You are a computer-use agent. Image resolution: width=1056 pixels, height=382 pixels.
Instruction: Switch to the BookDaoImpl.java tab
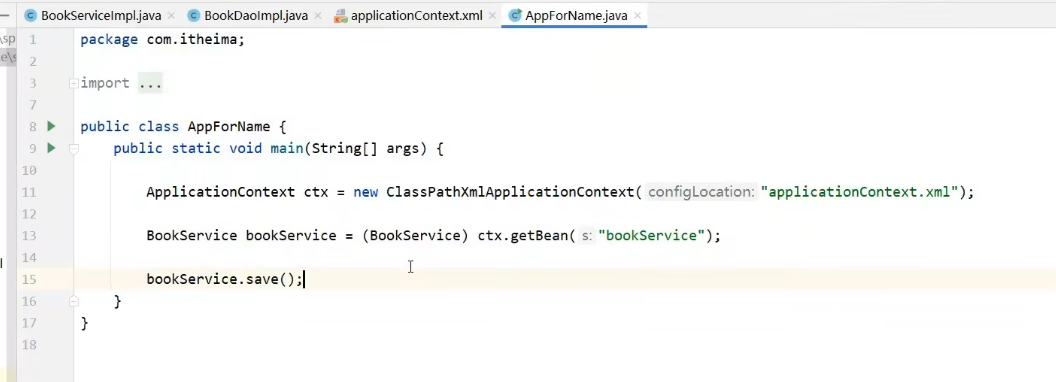point(256,15)
